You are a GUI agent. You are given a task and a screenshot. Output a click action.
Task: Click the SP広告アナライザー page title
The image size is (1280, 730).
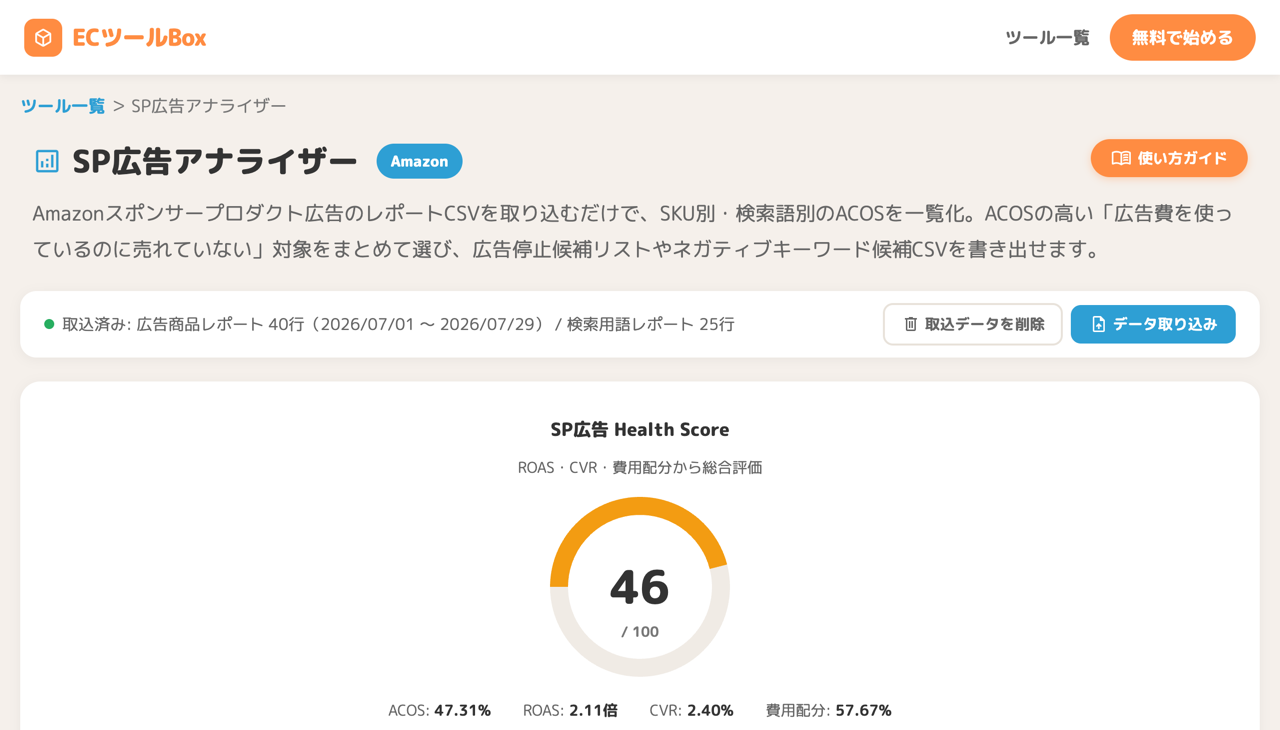click(x=215, y=161)
